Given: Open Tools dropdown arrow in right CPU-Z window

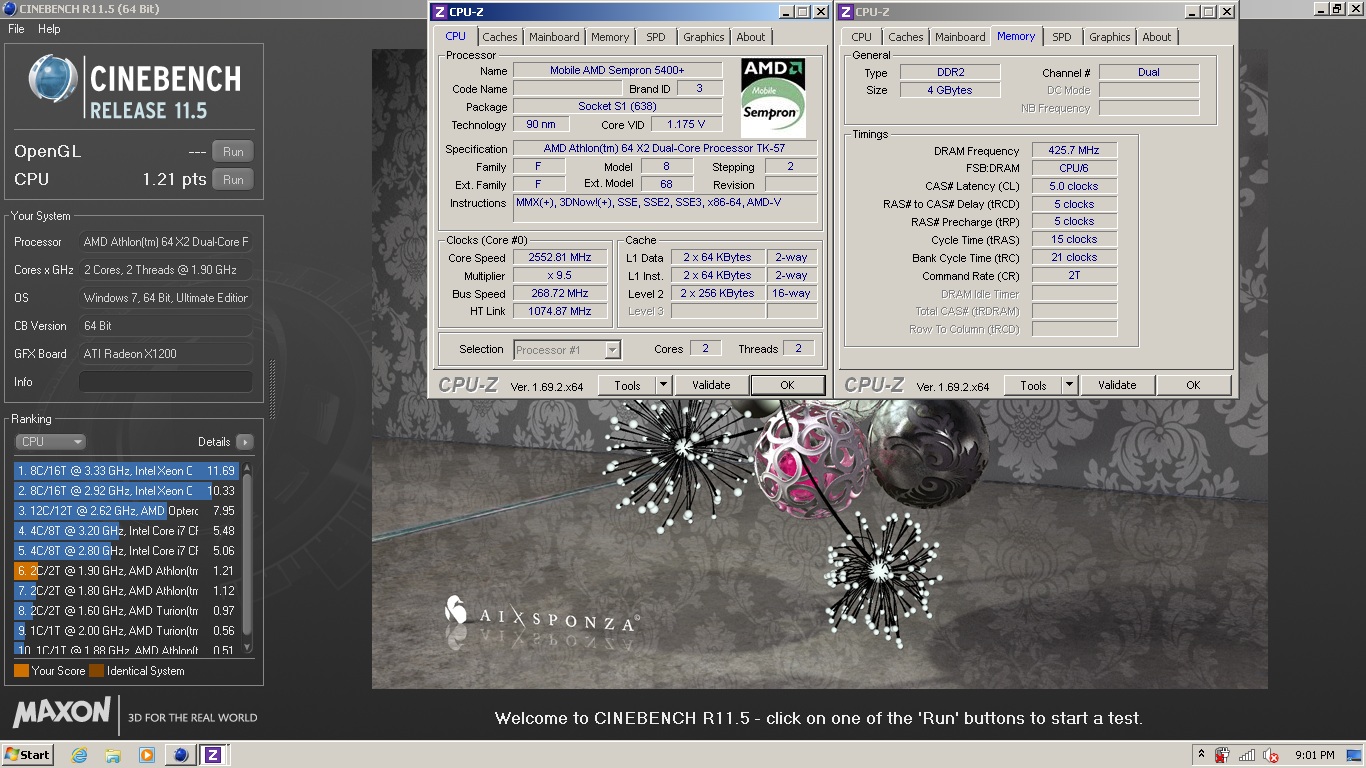Looking at the screenshot, I should point(1069,385).
